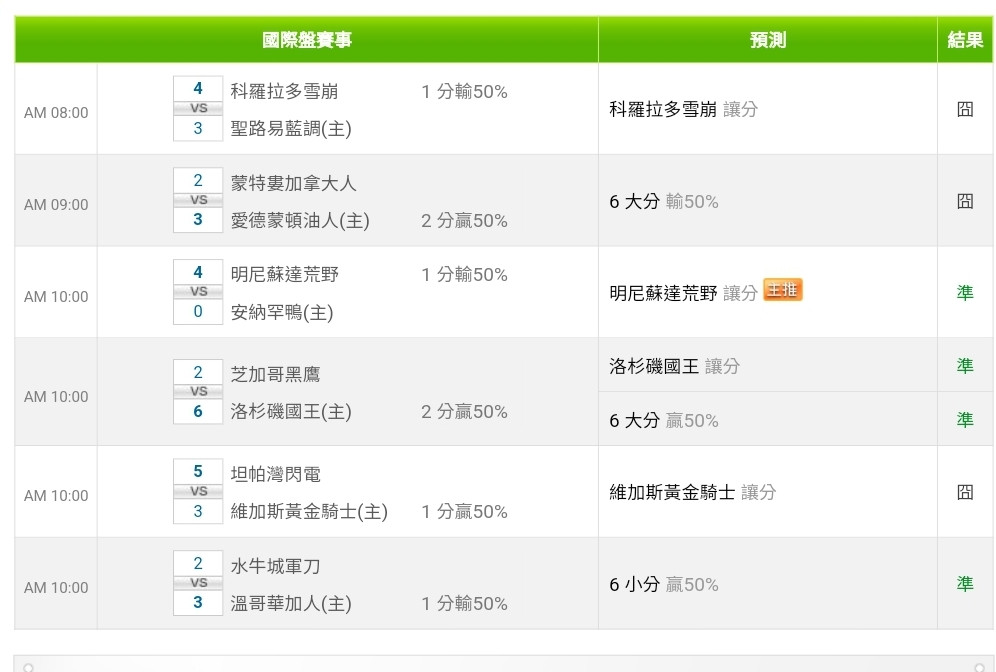Click prediction 洛杉磯國王 讓分
Viewport: 996px width, 672px height.
675,366
